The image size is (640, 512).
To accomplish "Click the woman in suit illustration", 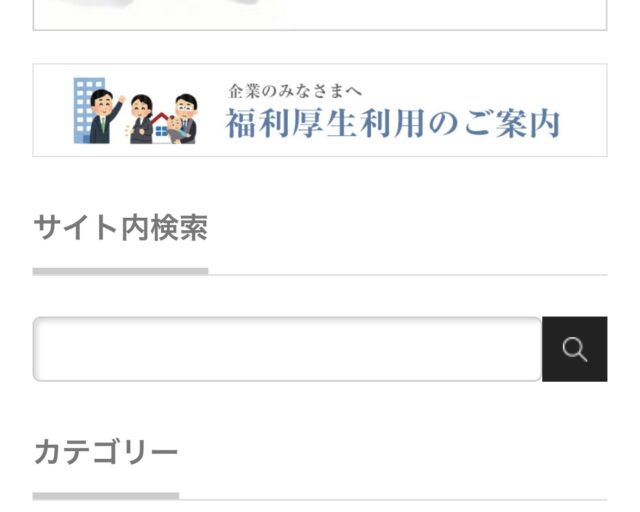I will point(141,119).
